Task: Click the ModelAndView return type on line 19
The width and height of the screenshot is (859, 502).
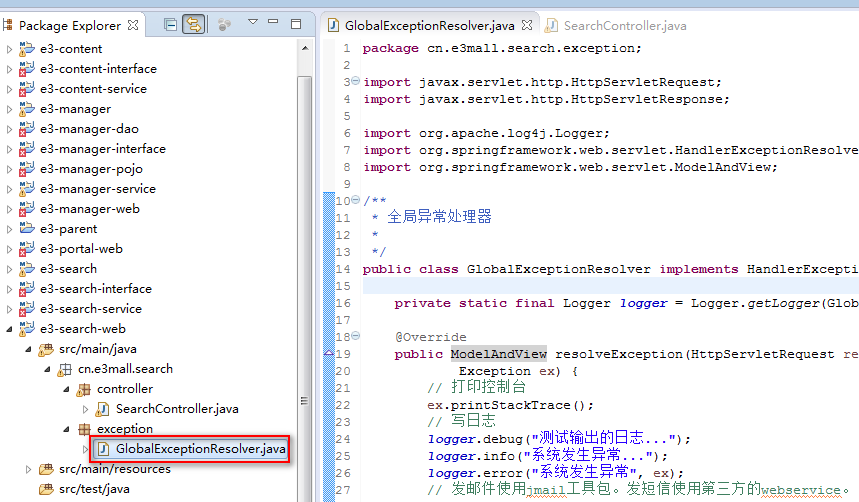Action: point(499,354)
